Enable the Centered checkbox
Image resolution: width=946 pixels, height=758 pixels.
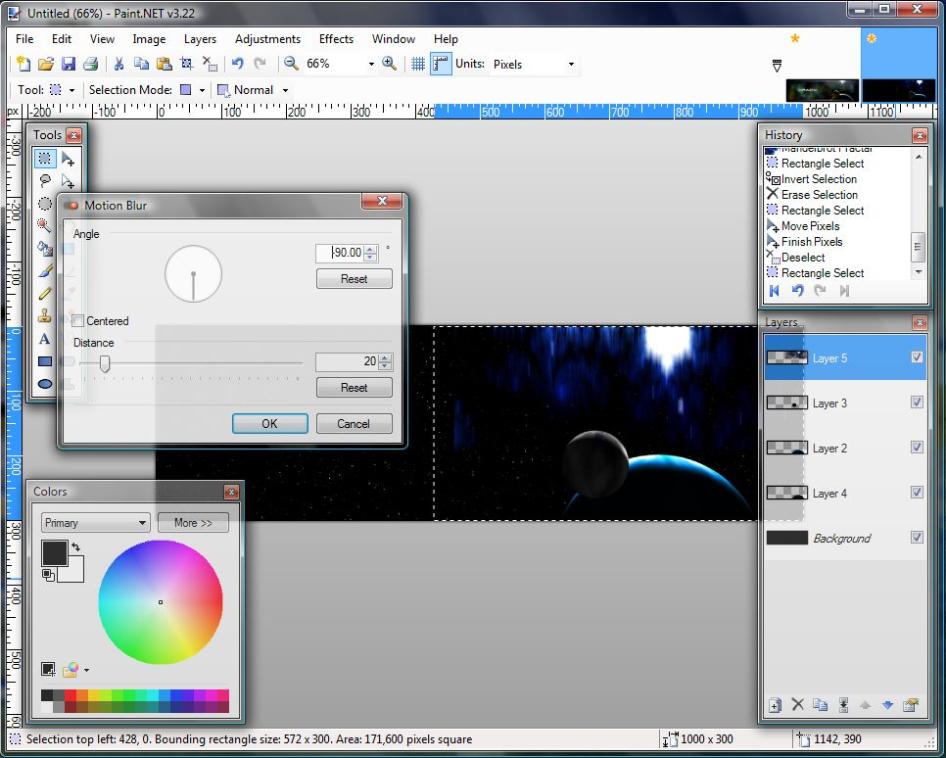pyautogui.click(x=78, y=321)
